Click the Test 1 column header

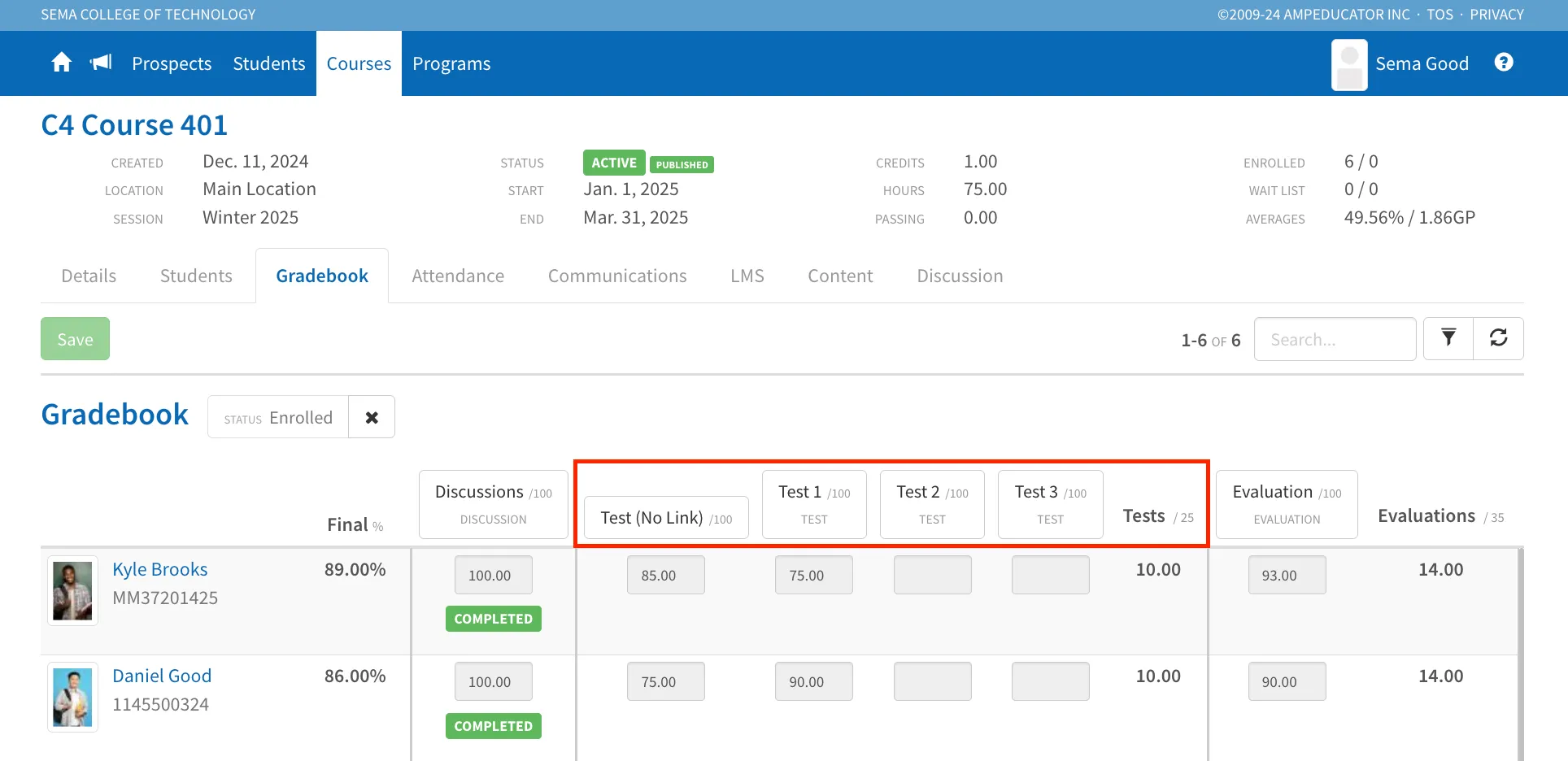(x=814, y=504)
